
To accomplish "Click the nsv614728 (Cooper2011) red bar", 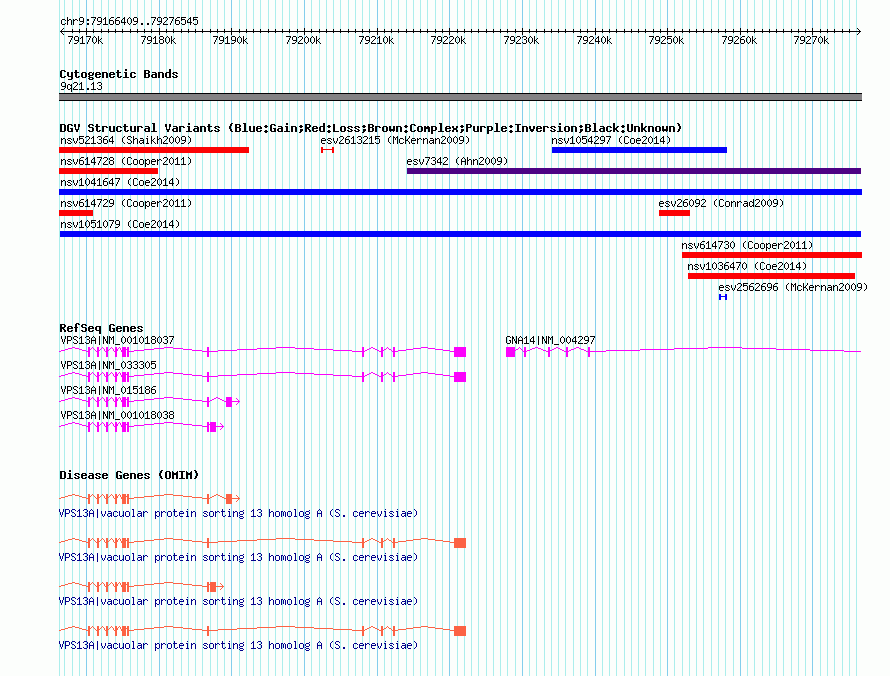I will tap(108, 171).
